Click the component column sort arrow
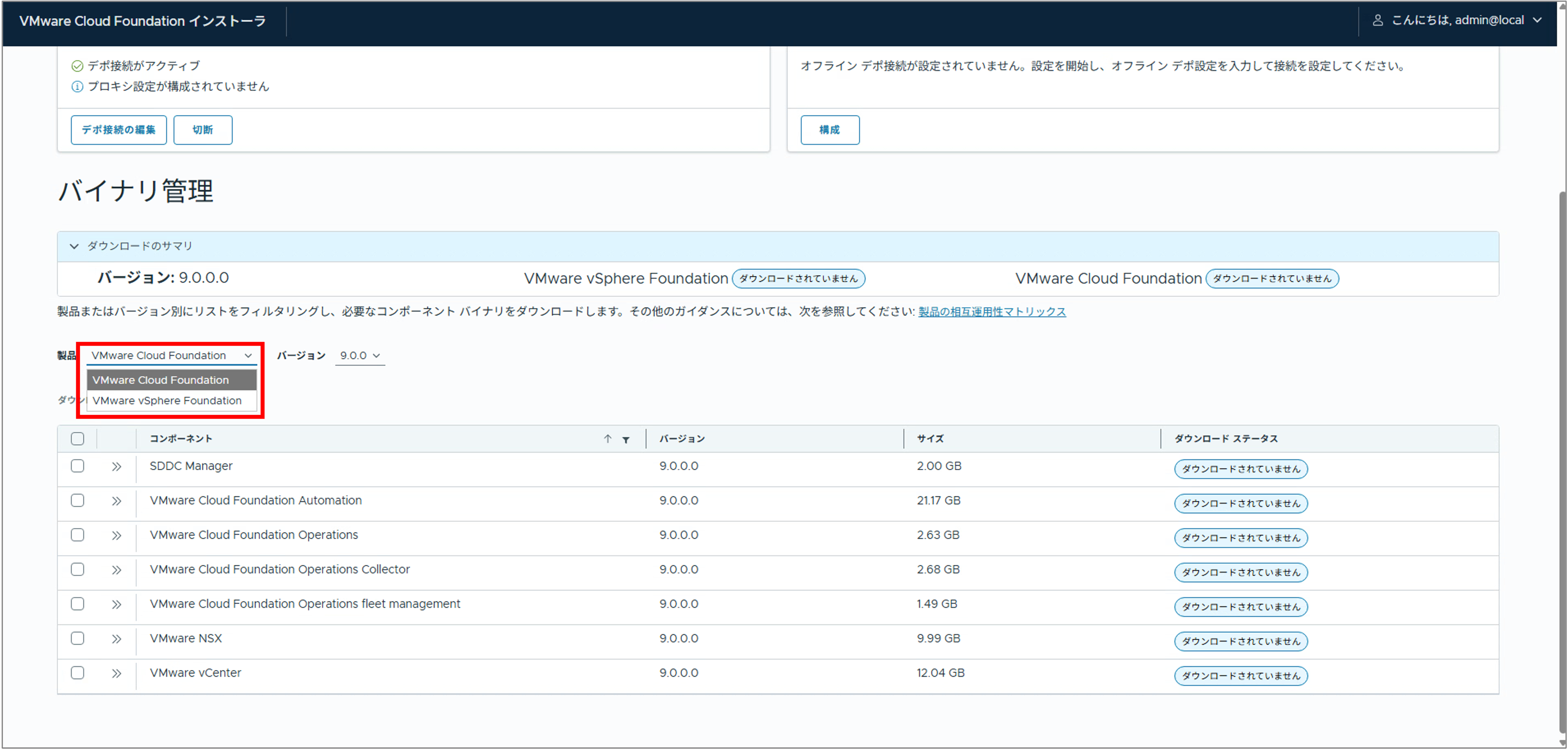The image size is (1568, 749). pos(607,439)
